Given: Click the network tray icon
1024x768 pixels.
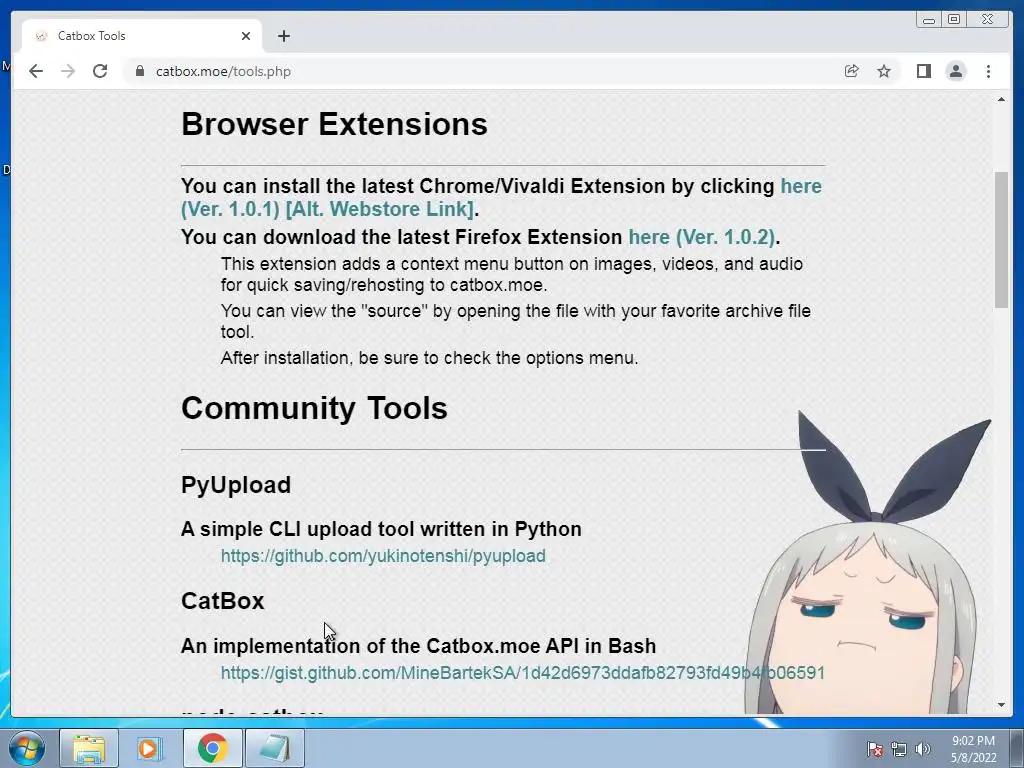Looking at the screenshot, I should coord(899,749).
